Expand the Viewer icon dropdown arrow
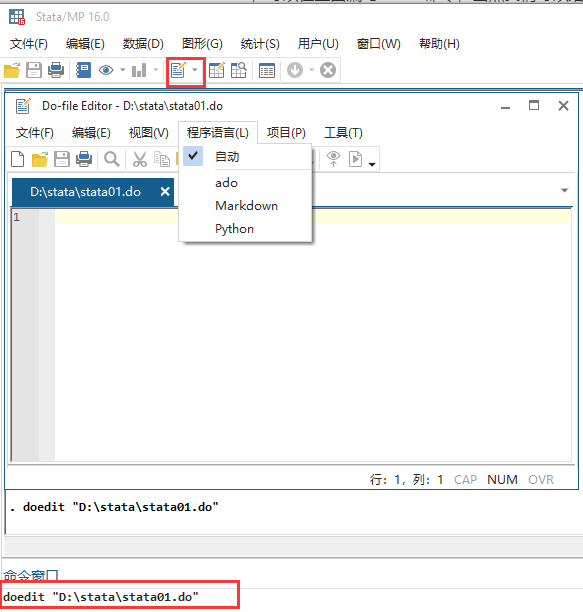The width and height of the screenshot is (583, 612). [123, 70]
